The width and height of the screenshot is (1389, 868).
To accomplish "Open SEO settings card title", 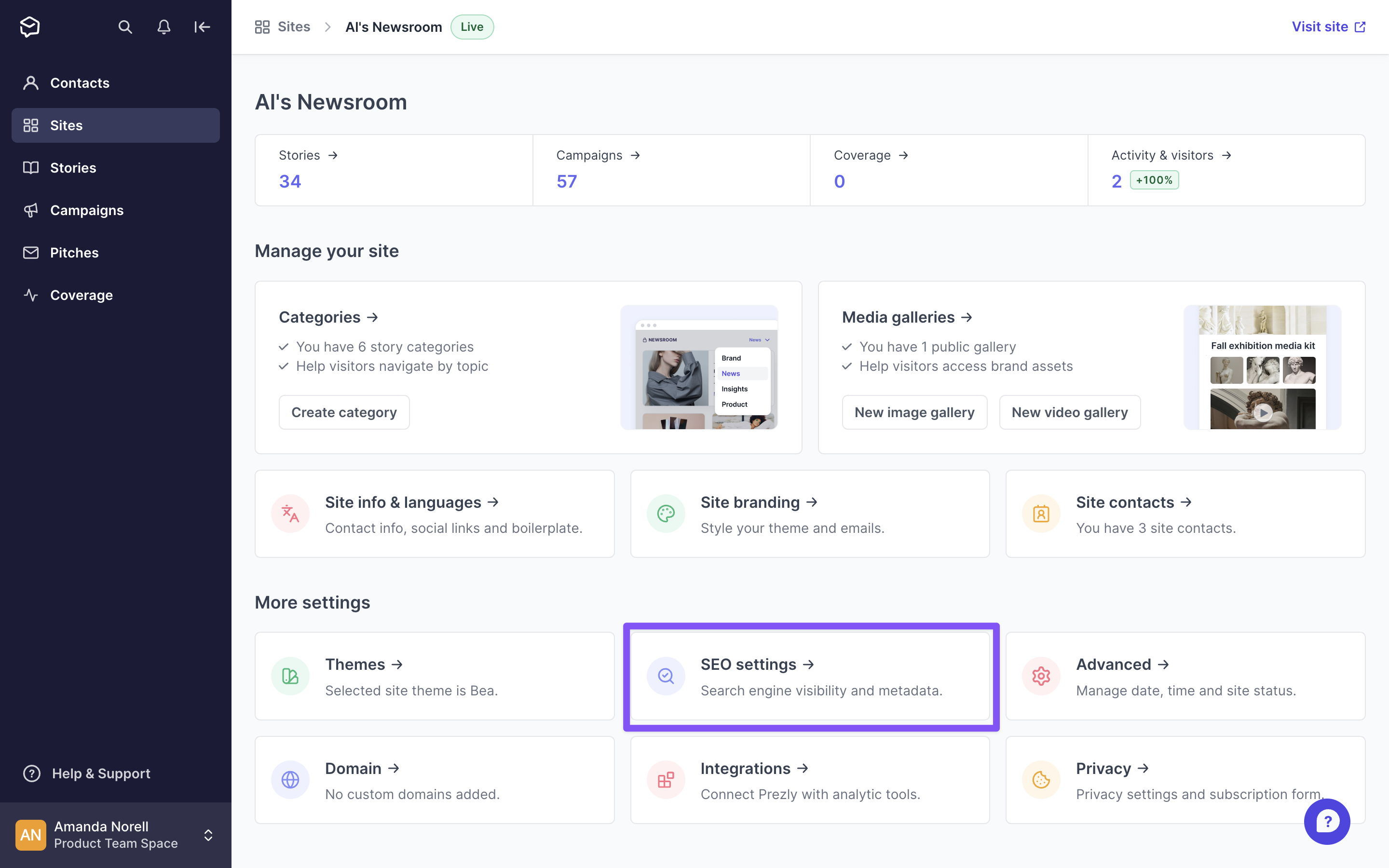I will [x=757, y=664].
